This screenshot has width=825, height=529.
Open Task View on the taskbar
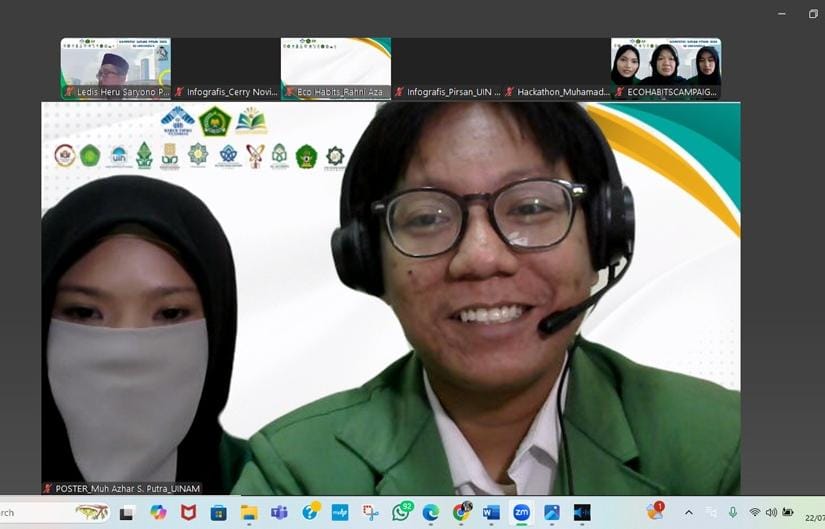click(127, 513)
